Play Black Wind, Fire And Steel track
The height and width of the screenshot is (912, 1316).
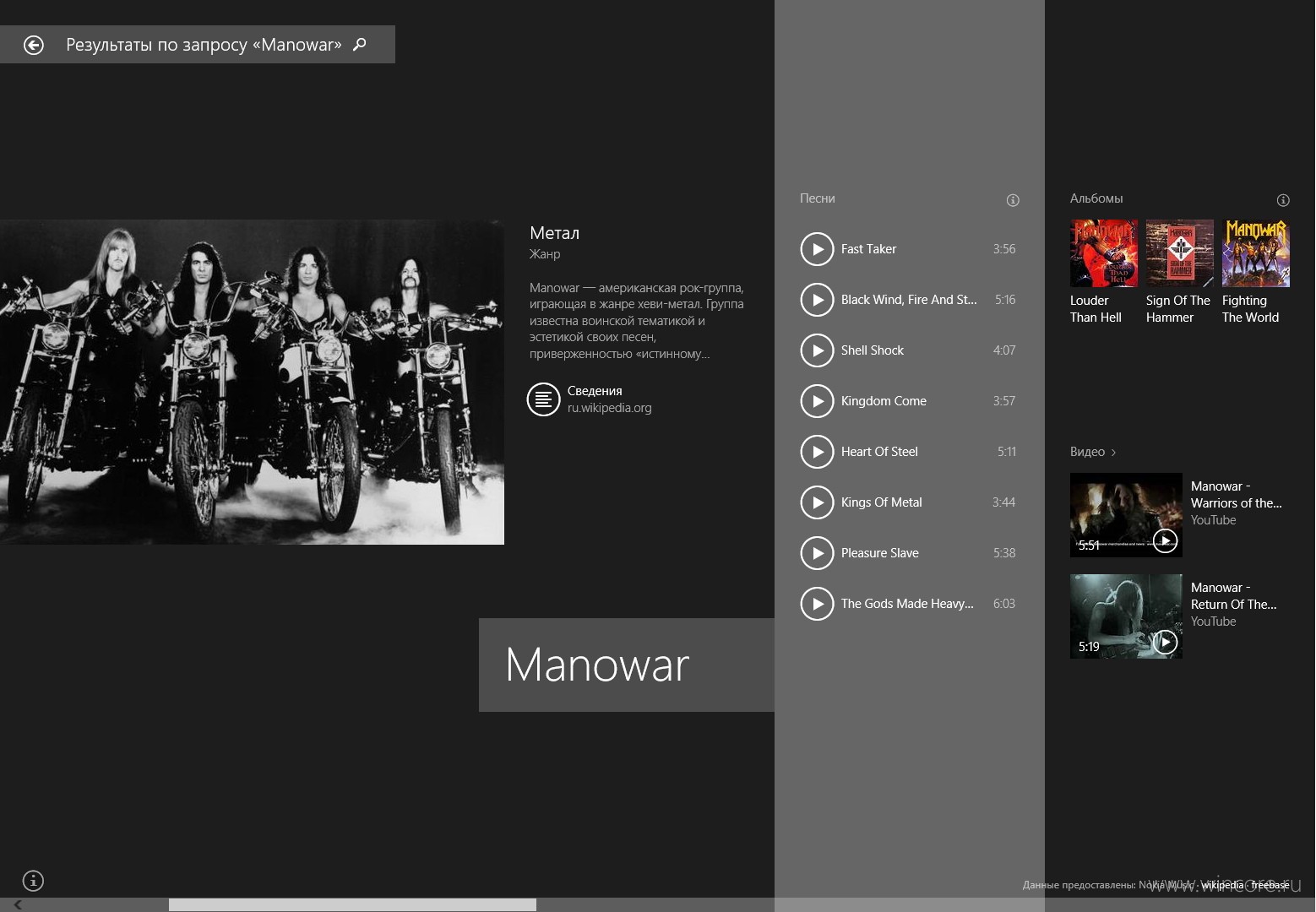(x=817, y=300)
